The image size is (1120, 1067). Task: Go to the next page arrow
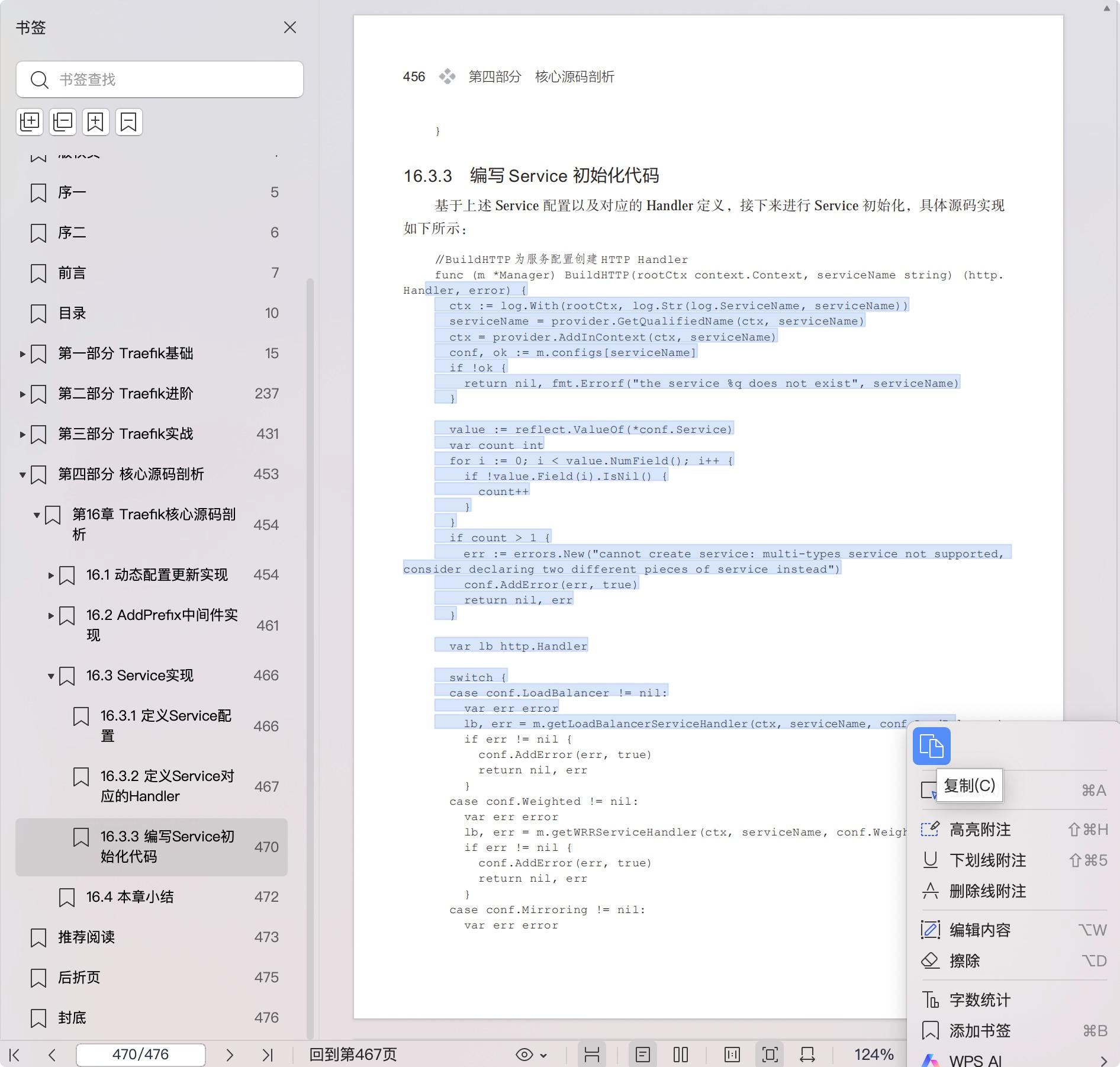pos(230,1055)
